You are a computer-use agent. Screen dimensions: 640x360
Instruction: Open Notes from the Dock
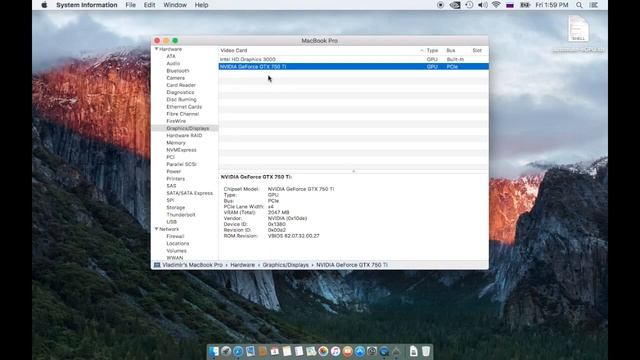point(287,351)
